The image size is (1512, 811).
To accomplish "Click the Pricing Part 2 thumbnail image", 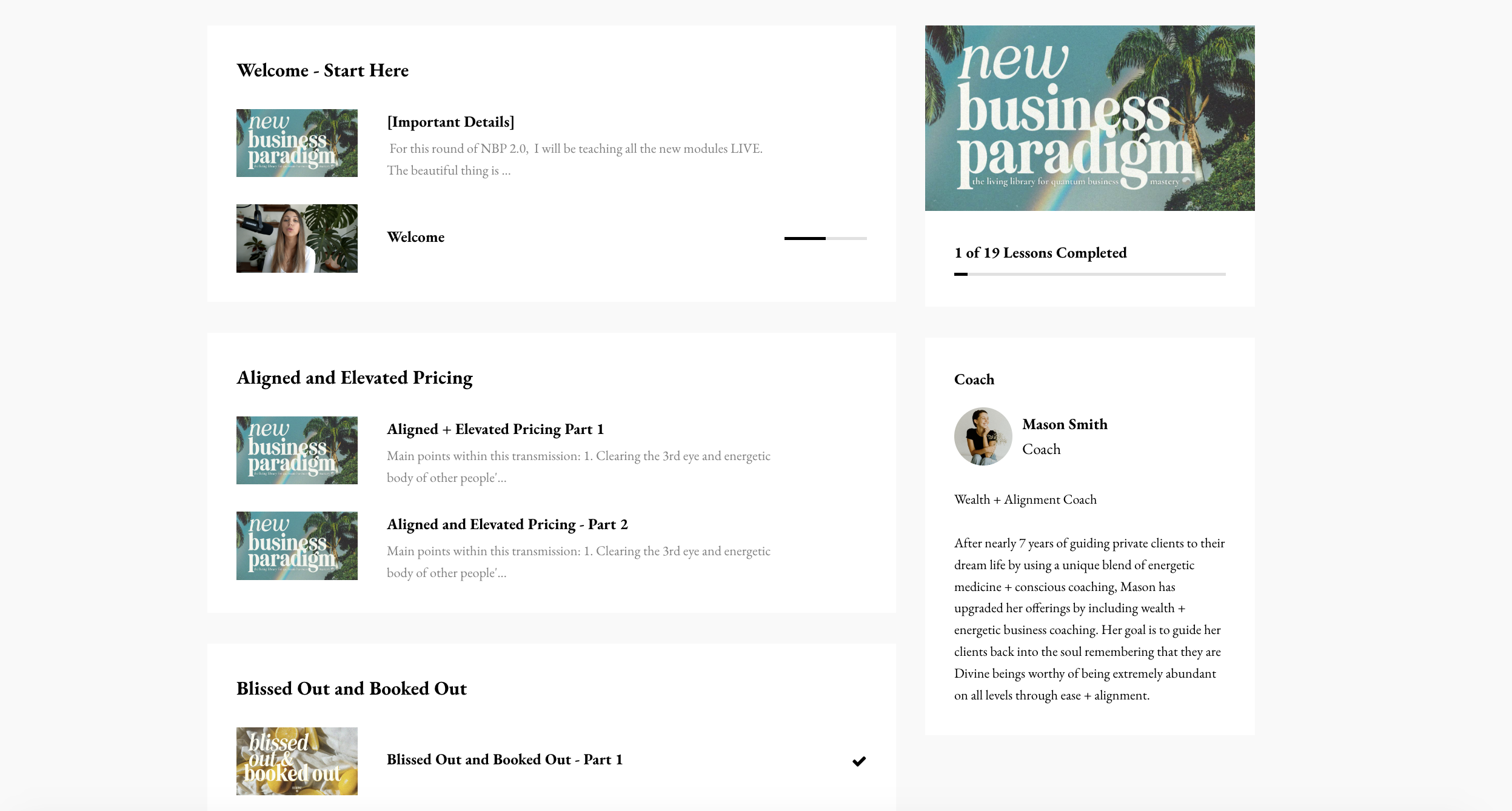I will point(297,546).
